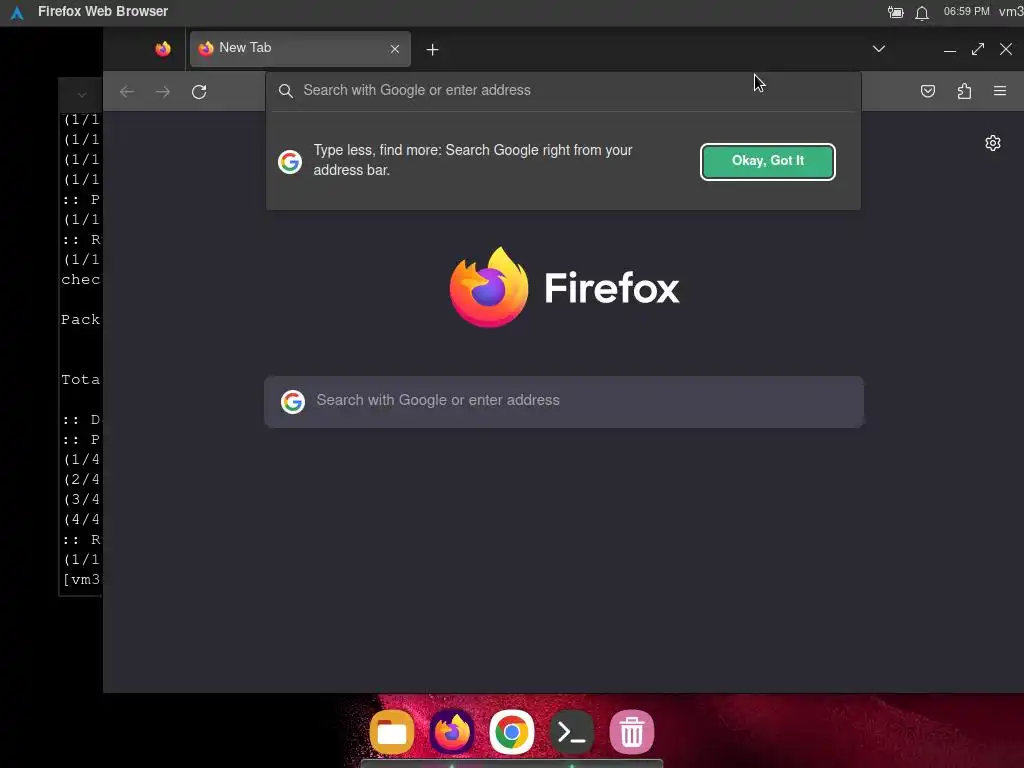Close the New Tab tab
The image size is (1024, 768).
coord(394,49)
